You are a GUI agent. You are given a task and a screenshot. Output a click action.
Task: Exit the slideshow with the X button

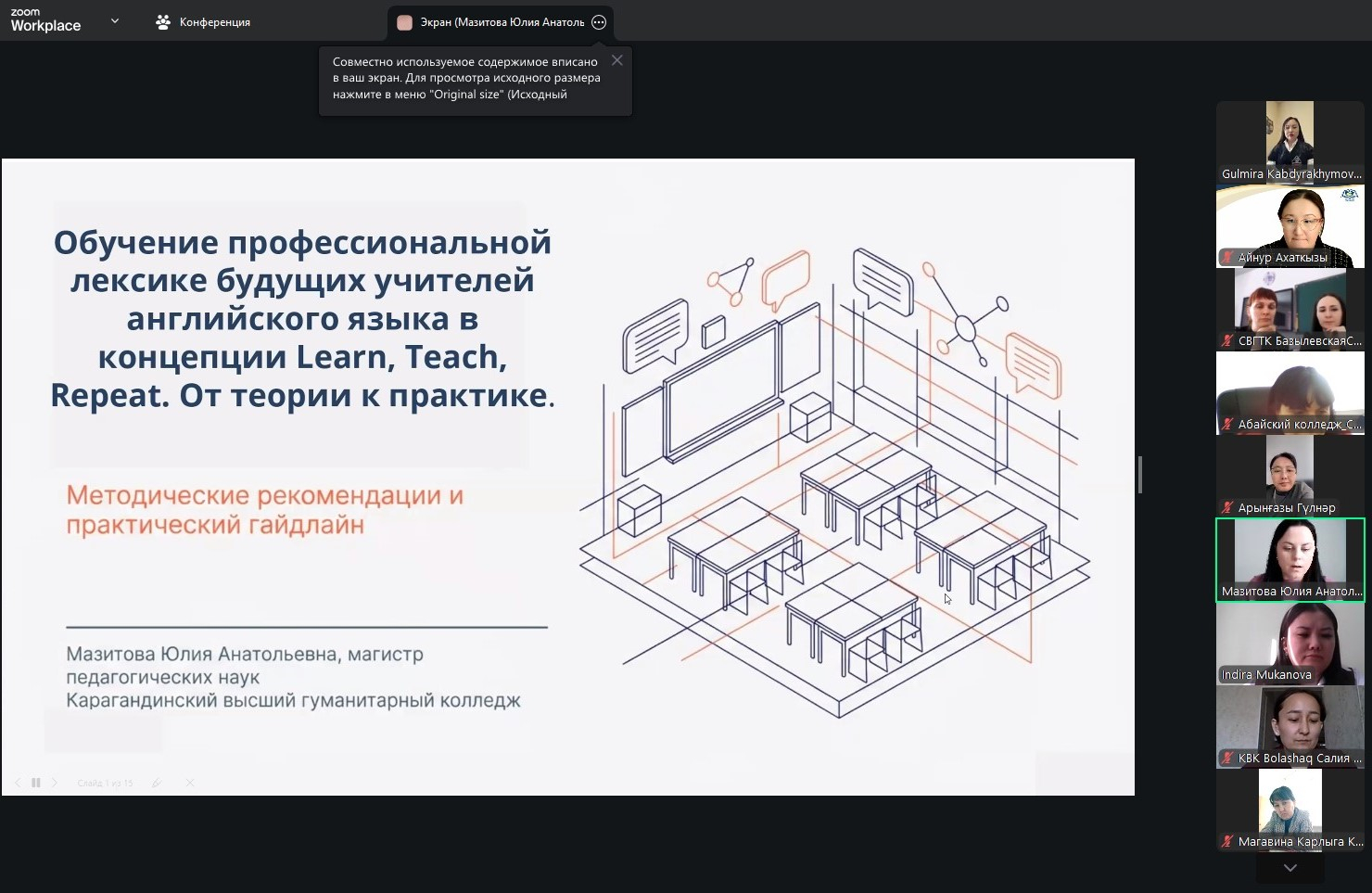pyautogui.click(x=189, y=783)
